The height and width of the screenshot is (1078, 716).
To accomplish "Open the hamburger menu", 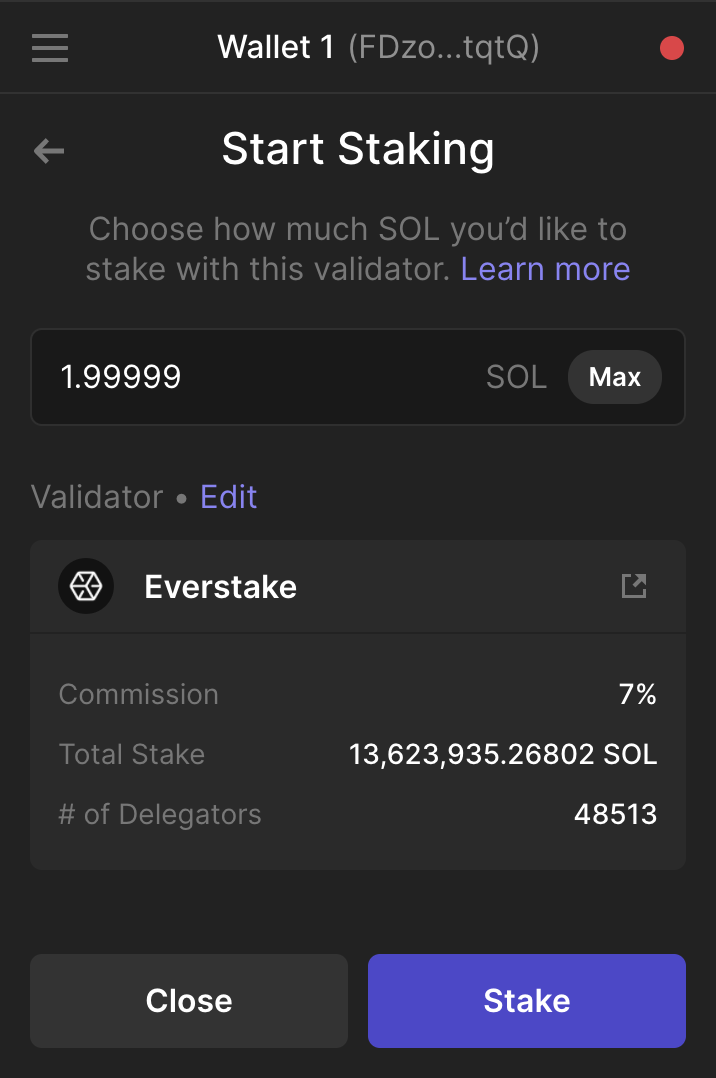I will [x=50, y=48].
